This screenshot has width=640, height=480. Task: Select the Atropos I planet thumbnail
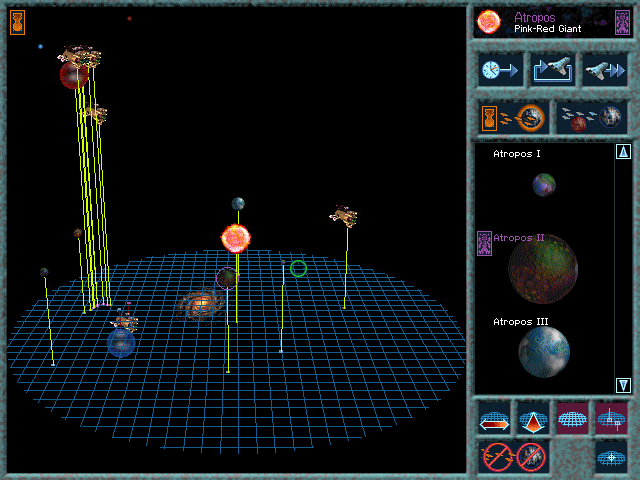[544, 184]
